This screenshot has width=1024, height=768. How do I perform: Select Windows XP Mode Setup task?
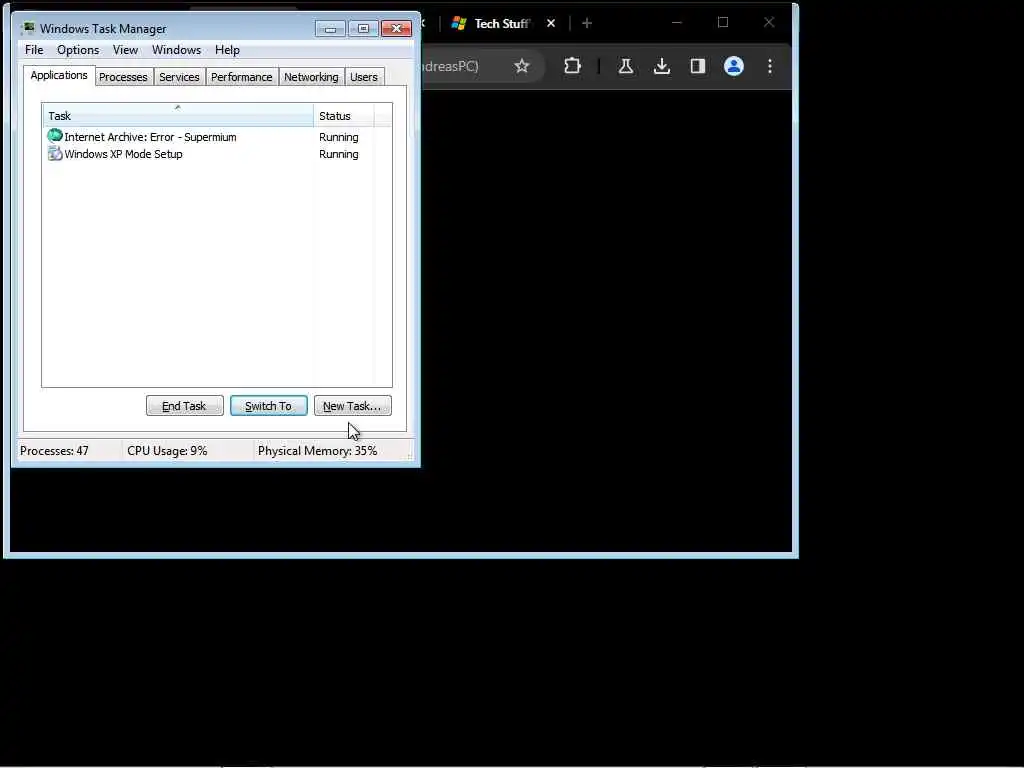pyautogui.click(x=123, y=154)
